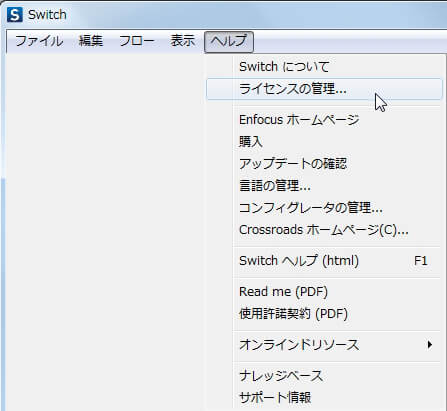Open 使用許諾契約 (PDF)
This screenshot has width=447, height=411.
tap(324, 314)
